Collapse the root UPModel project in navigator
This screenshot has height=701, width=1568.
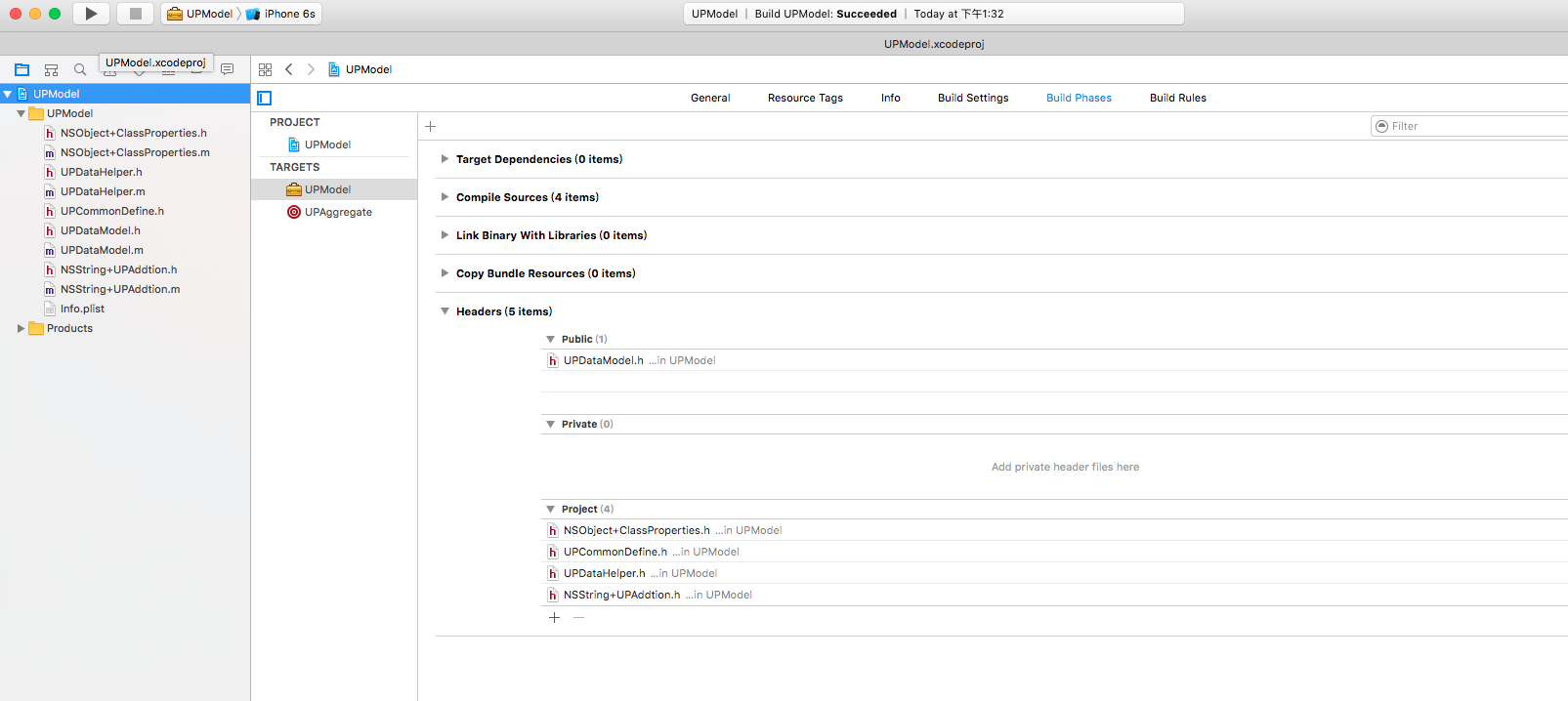(x=8, y=94)
